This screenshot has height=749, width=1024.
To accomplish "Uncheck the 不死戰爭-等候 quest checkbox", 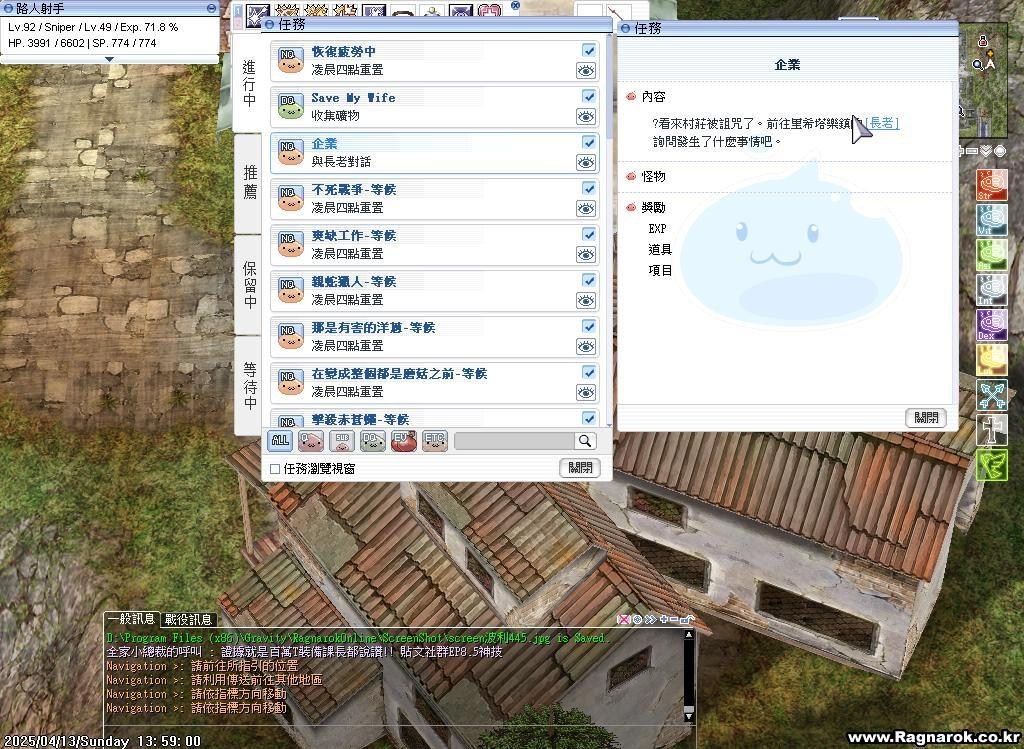I will [589, 189].
